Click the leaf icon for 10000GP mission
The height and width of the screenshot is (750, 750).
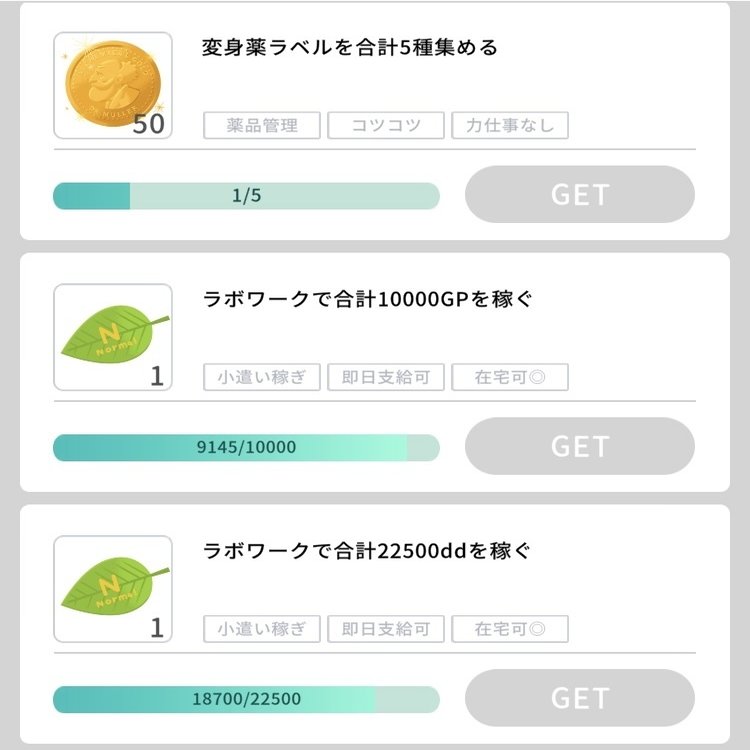[x=112, y=337]
